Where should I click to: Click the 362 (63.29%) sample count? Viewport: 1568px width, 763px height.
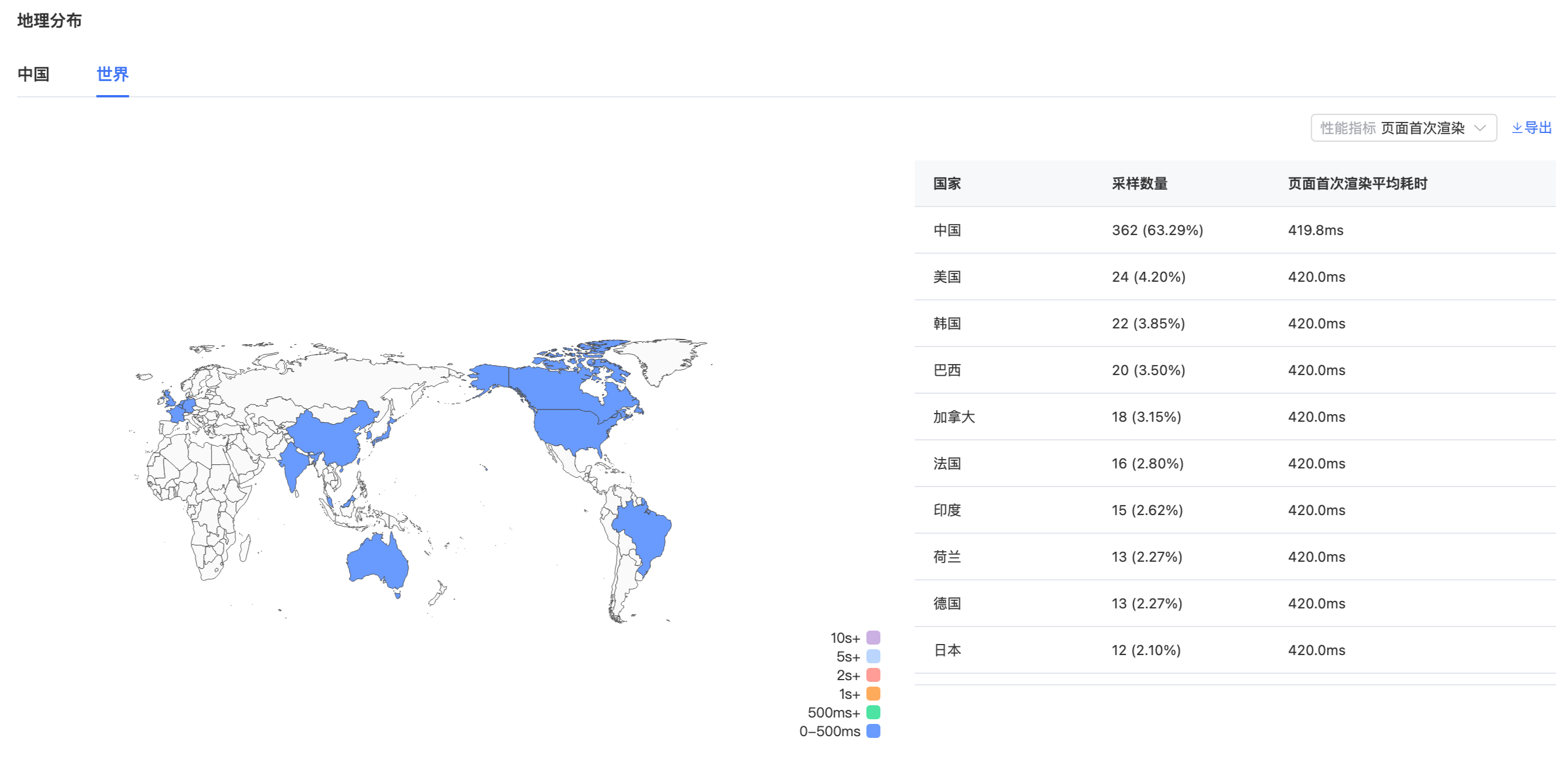(1157, 230)
